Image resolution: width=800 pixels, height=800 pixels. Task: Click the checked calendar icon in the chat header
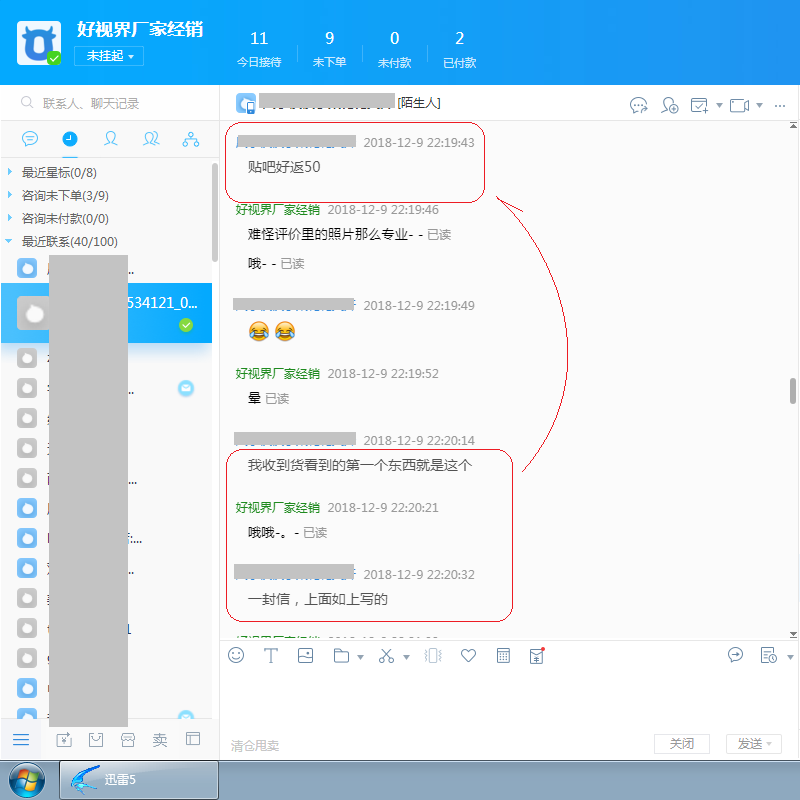[x=699, y=105]
